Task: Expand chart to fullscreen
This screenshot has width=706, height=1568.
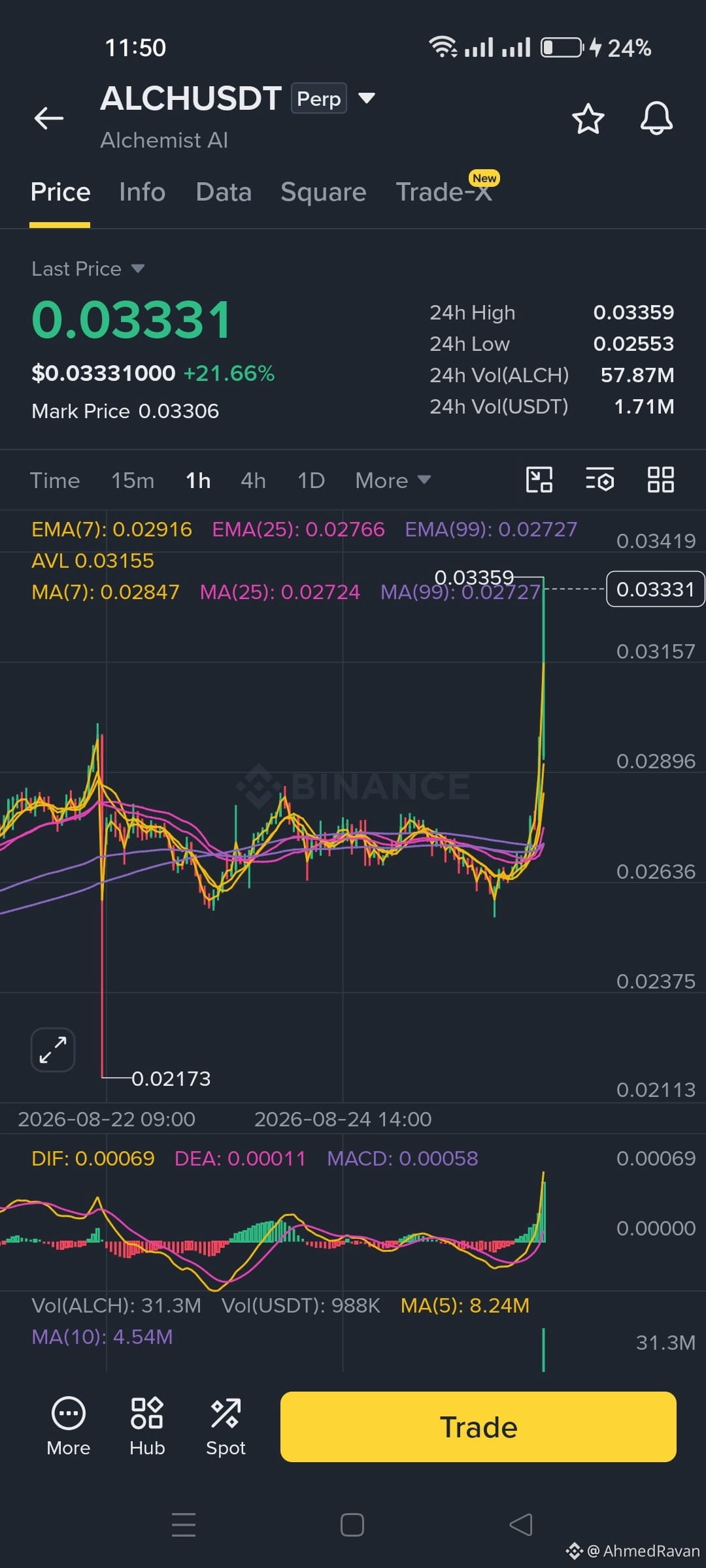Action: pos(53,1050)
